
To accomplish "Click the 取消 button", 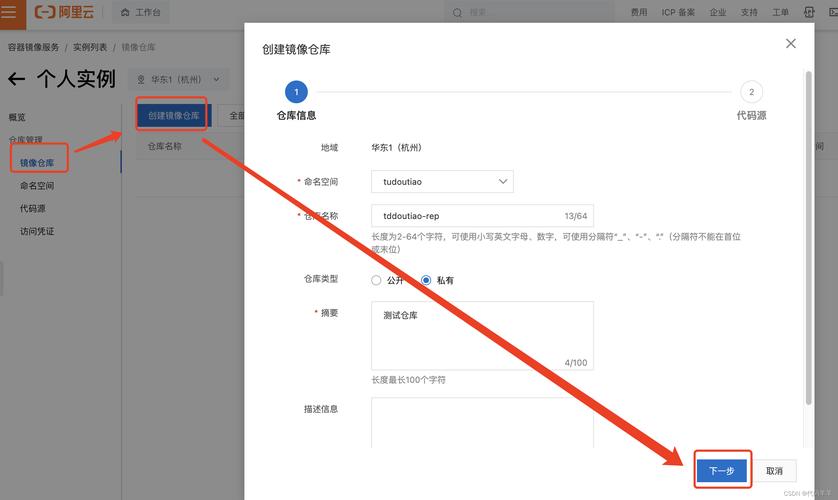I will point(774,471).
